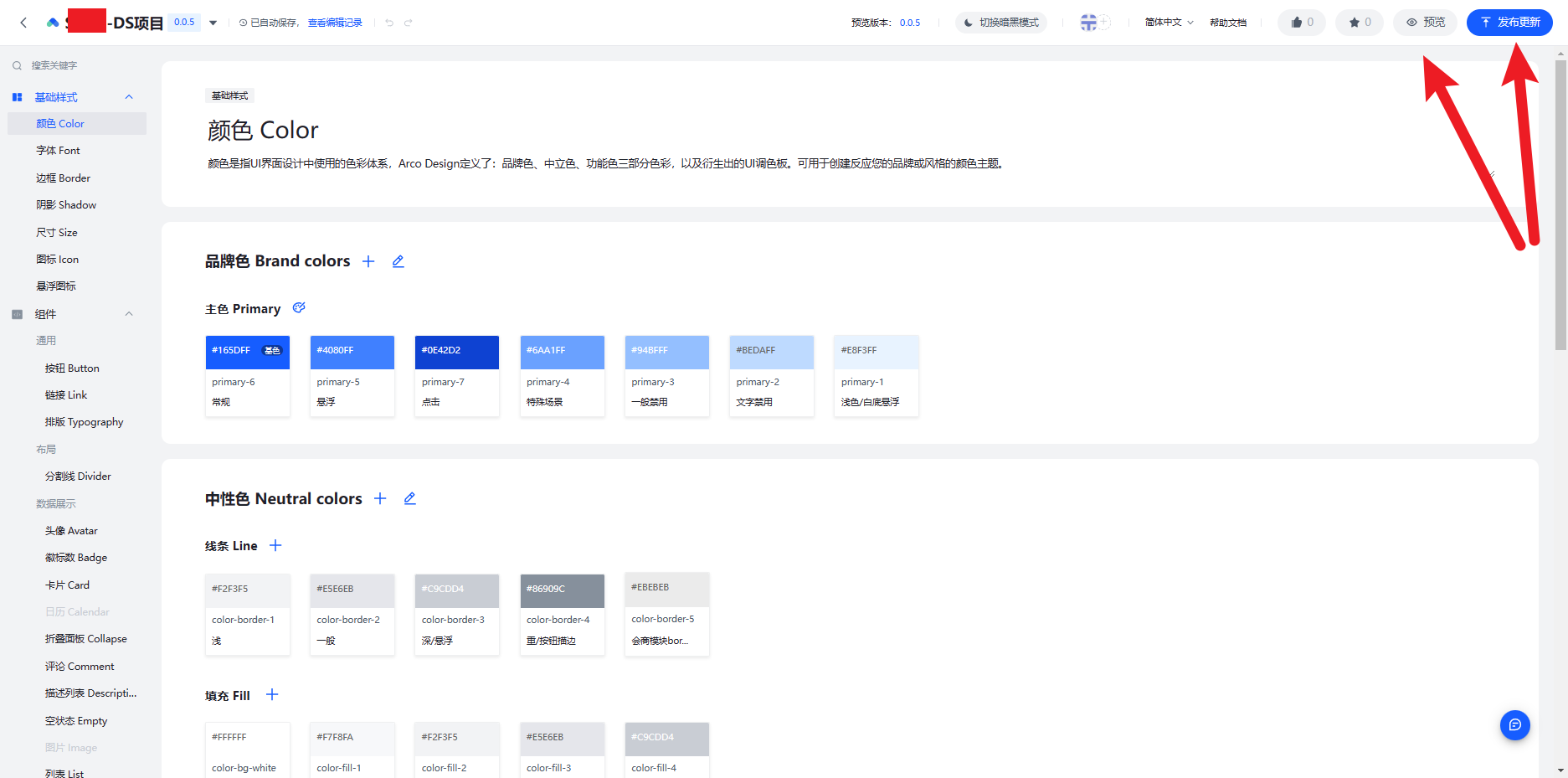This screenshot has height=778, width=1568.
Task: Collapse the 基础样式 section in the sidebar
Action: point(129,96)
